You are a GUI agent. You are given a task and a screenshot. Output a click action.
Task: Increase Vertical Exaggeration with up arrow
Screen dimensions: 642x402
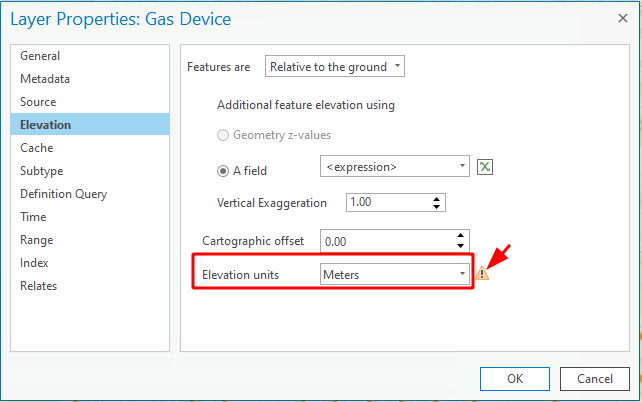(436, 199)
